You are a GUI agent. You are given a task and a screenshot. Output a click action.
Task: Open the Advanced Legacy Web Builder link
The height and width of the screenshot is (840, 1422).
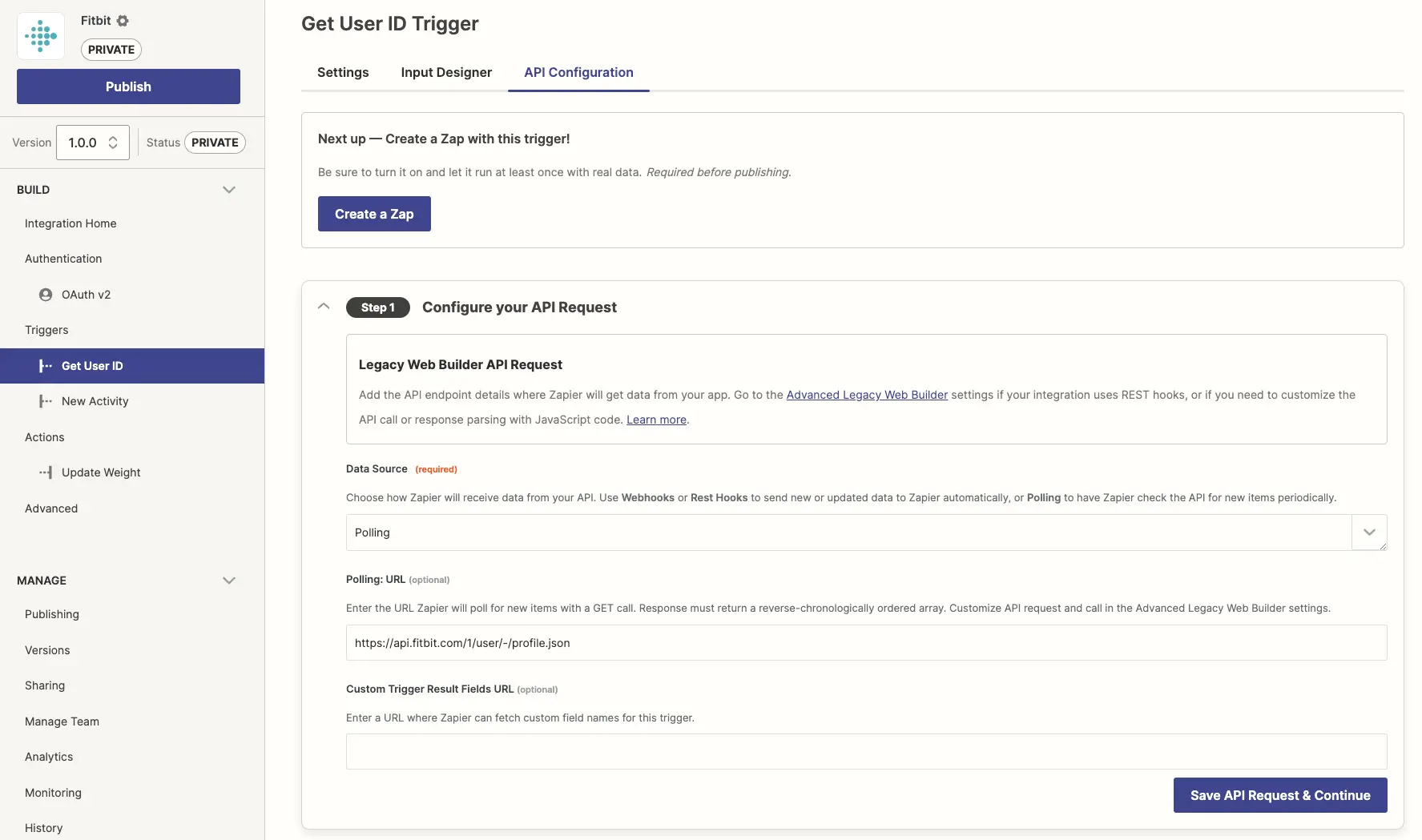[867, 395]
